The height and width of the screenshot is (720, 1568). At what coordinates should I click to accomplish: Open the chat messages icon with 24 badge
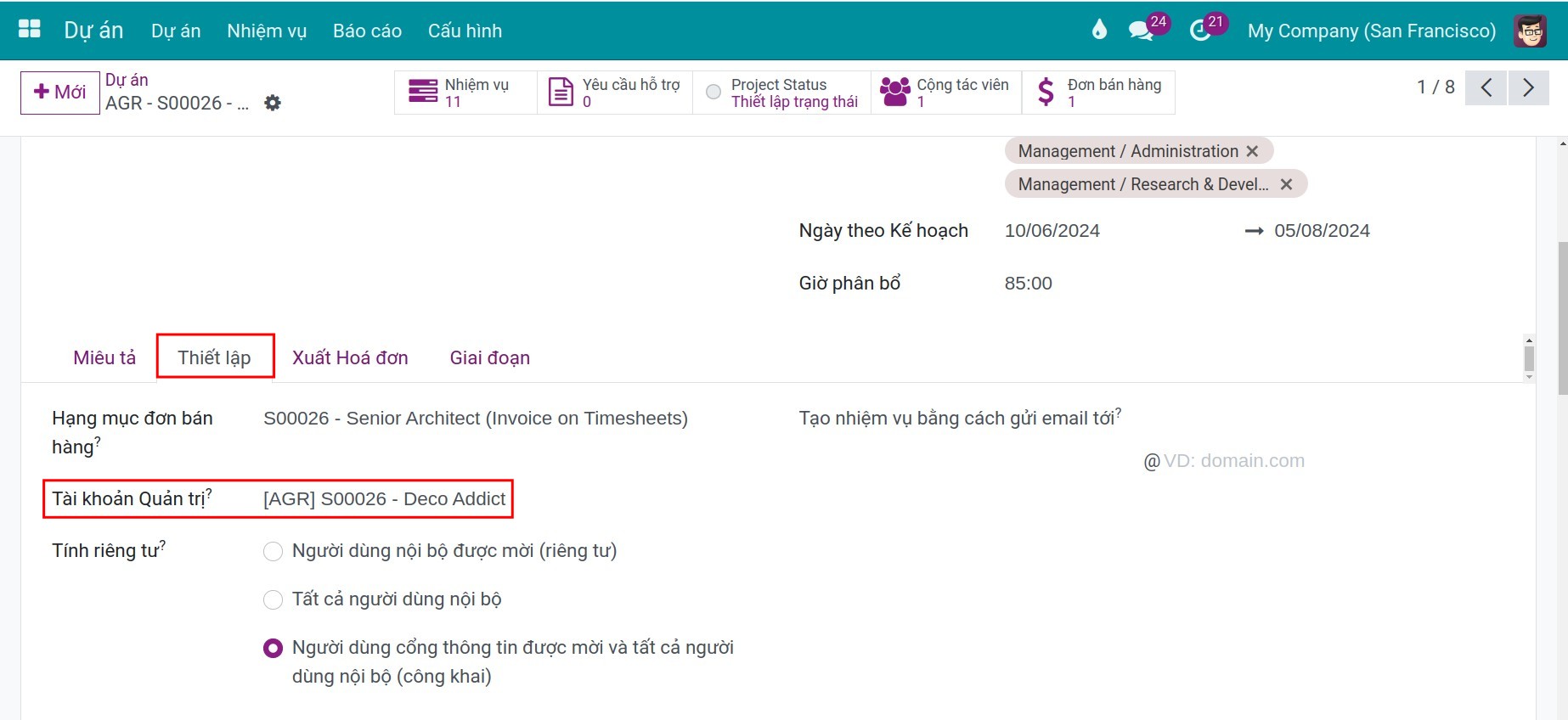pyautogui.click(x=1141, y=31)
